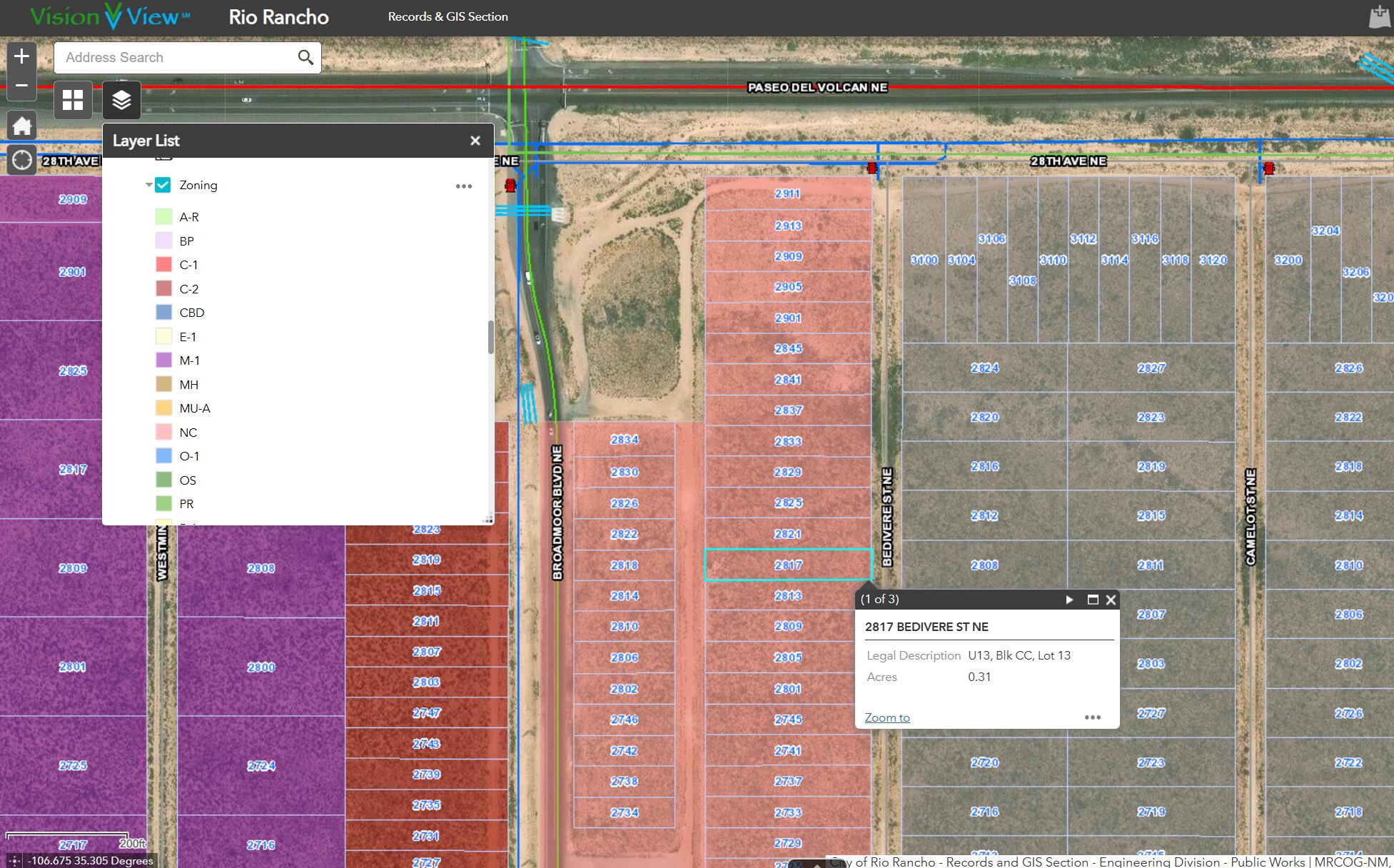
Task: Click the Layer List resize handle
Action: 488,520
